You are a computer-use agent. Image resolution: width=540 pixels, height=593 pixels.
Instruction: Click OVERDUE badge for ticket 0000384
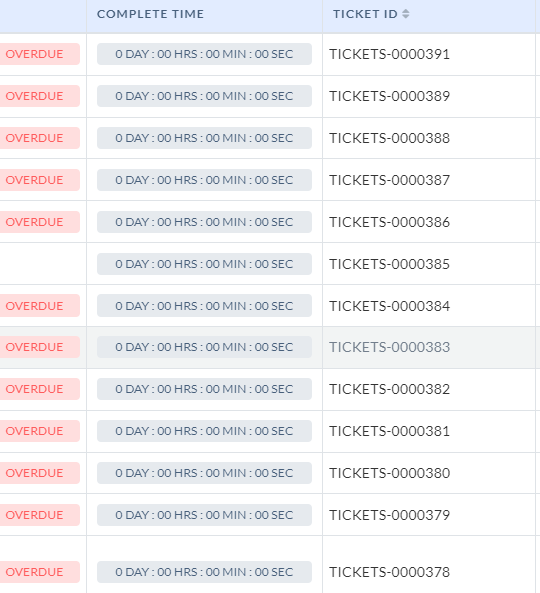tap(39, 306)
